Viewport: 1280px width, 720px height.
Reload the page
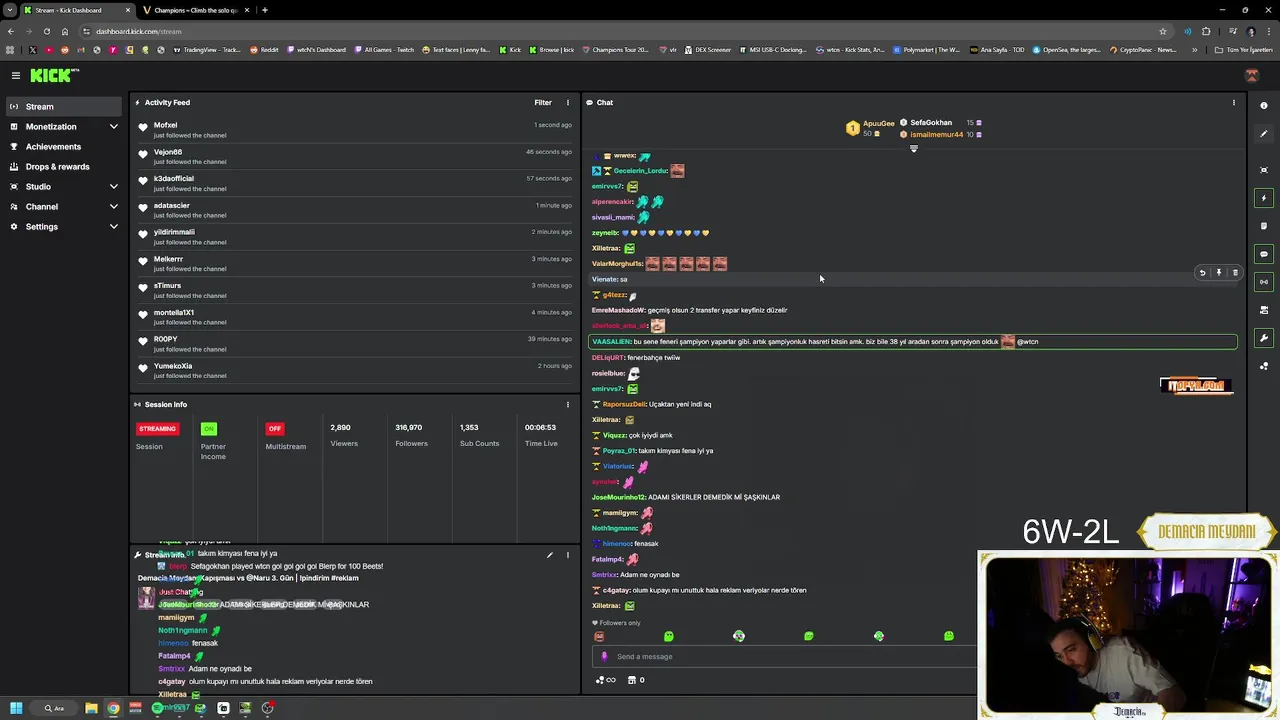(x=46, y=31)
